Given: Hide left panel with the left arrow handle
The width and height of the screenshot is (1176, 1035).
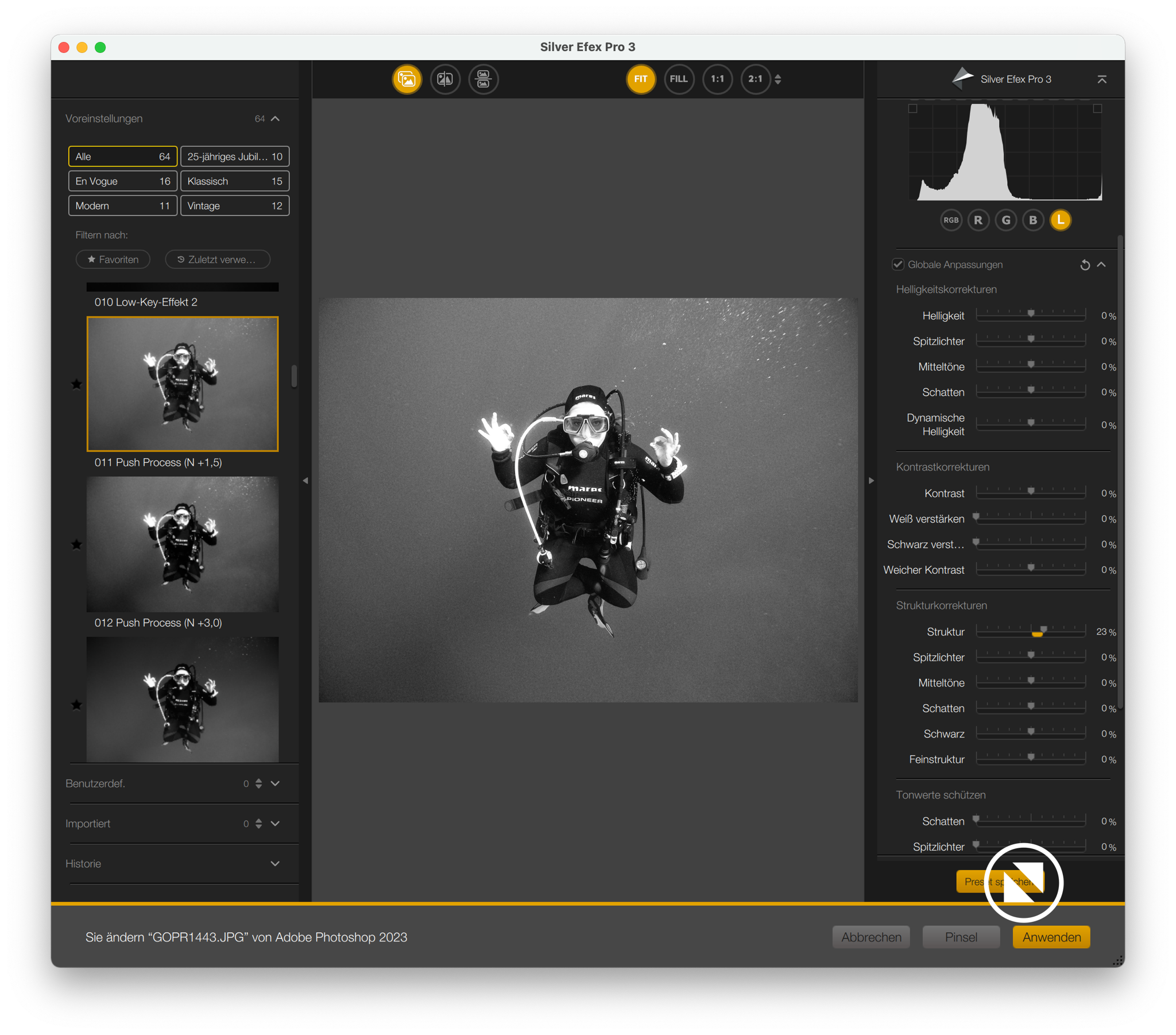Looking at the screenshot, I should pos(305,480).
